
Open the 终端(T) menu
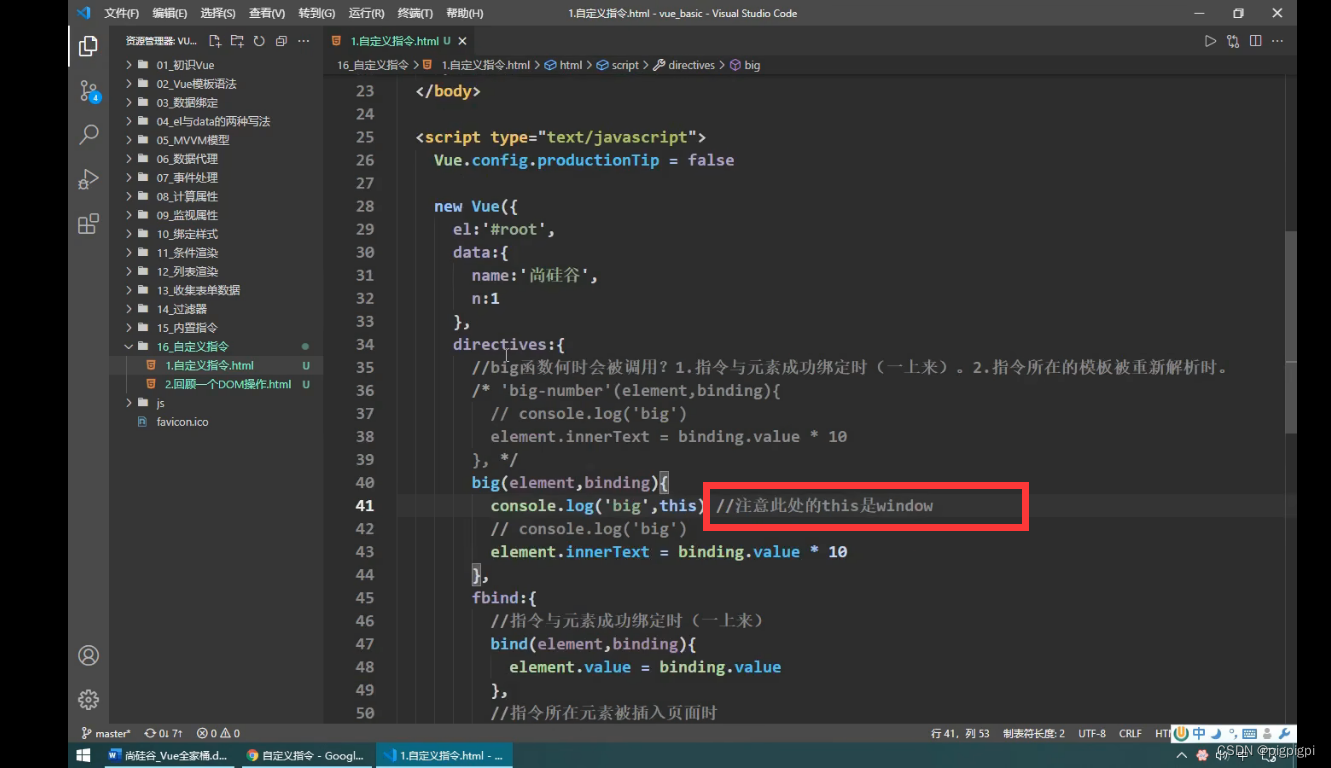415,13
